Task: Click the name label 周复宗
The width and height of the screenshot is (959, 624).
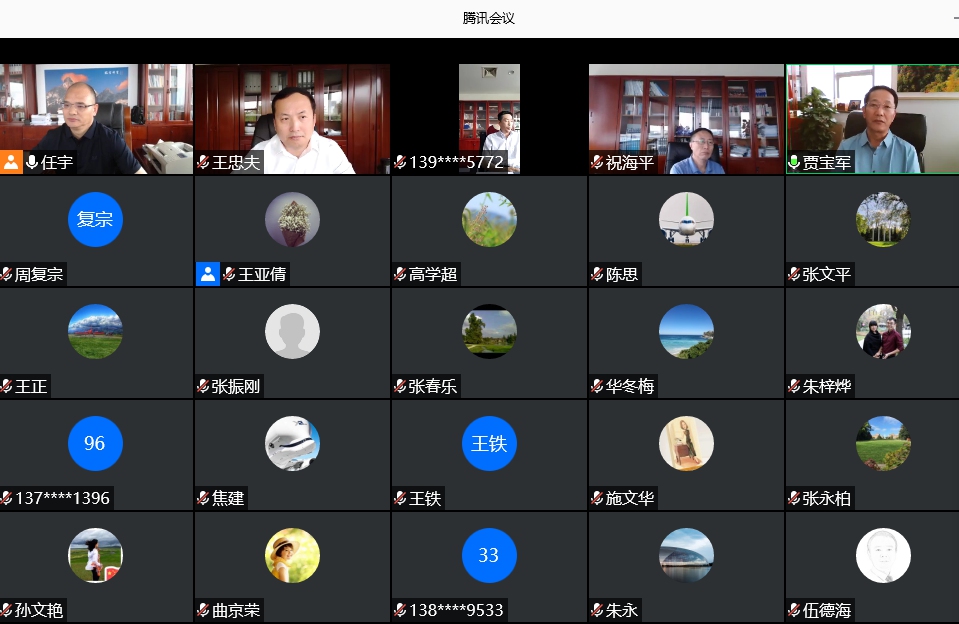Action: pyautogui.click(x=39, y=274)
